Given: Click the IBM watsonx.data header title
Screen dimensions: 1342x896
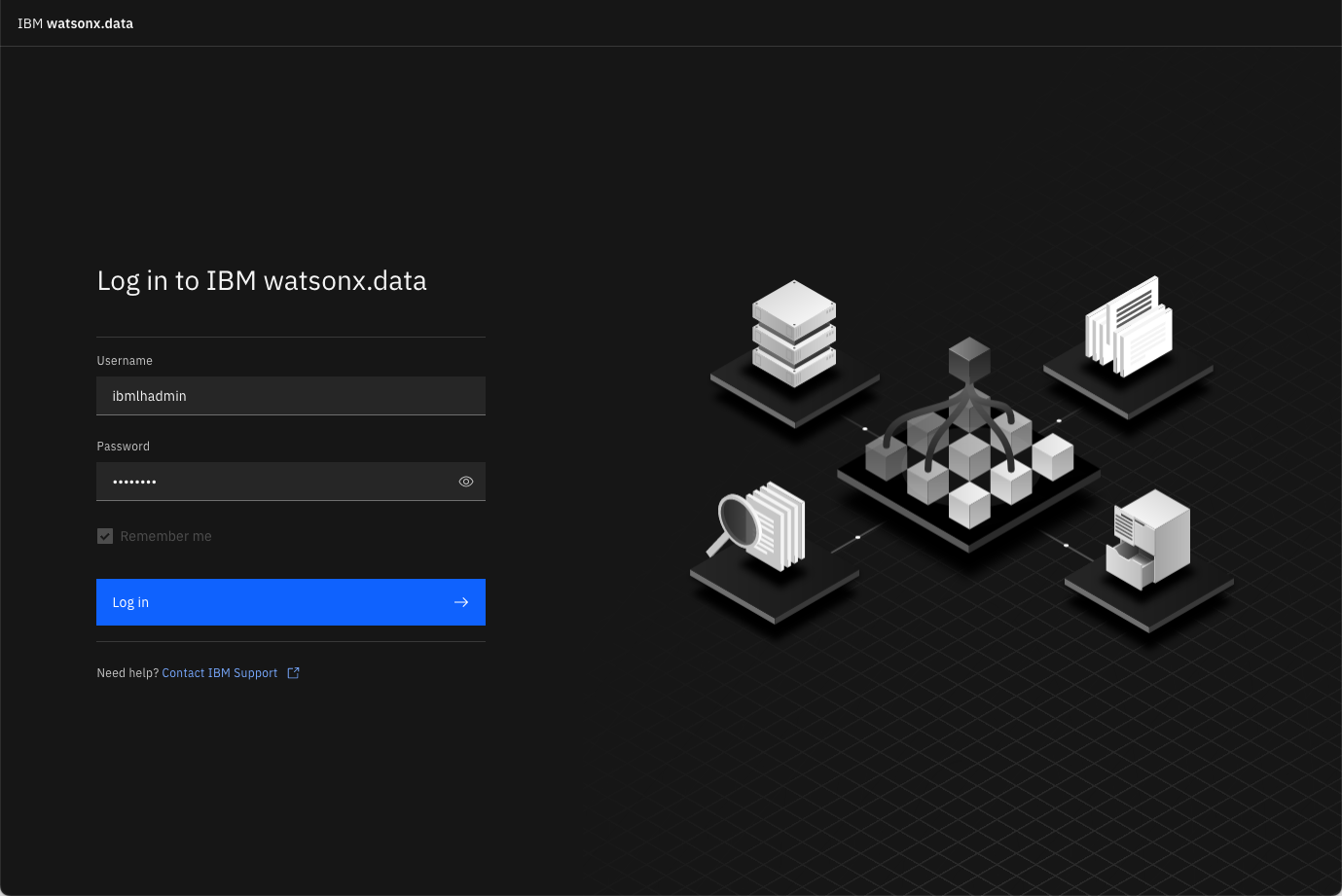Looking at the screenshot, I should click(75, 23).
